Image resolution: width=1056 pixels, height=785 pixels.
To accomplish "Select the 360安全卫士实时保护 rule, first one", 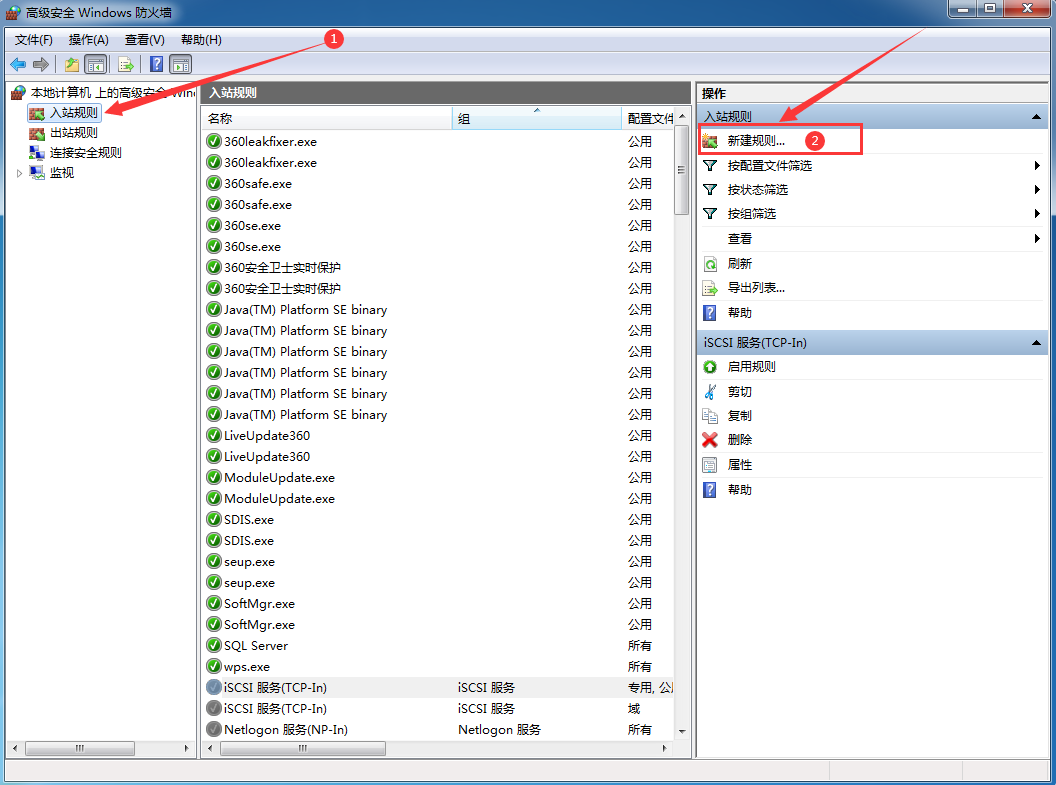I will pos(282,268).
